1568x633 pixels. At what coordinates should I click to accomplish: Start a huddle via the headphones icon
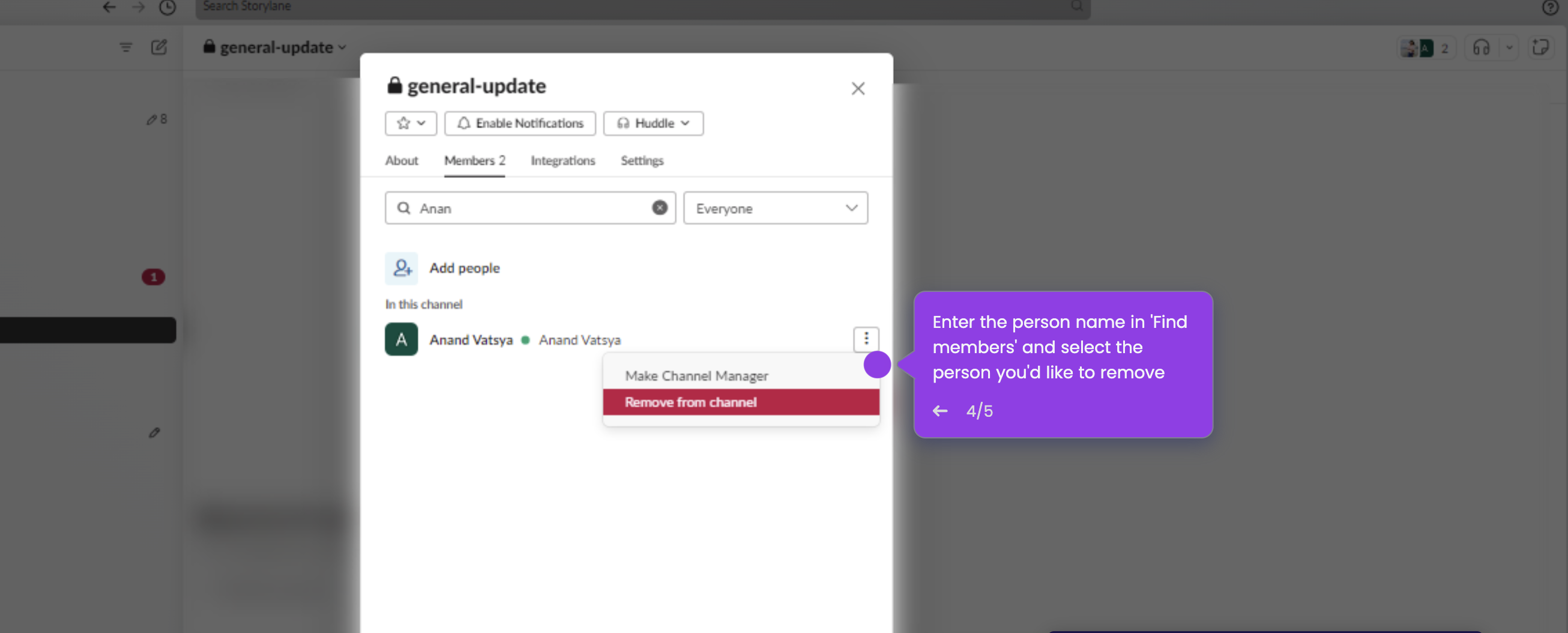[1481, 47]
